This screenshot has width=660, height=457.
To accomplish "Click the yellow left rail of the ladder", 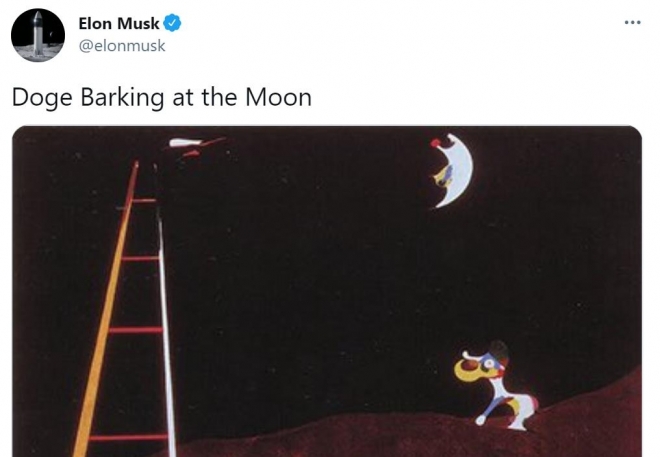I will click(x=104, y=309).
